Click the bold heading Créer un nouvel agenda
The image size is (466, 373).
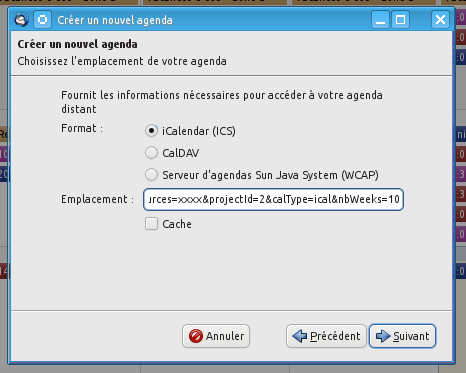tap(77, 44)
